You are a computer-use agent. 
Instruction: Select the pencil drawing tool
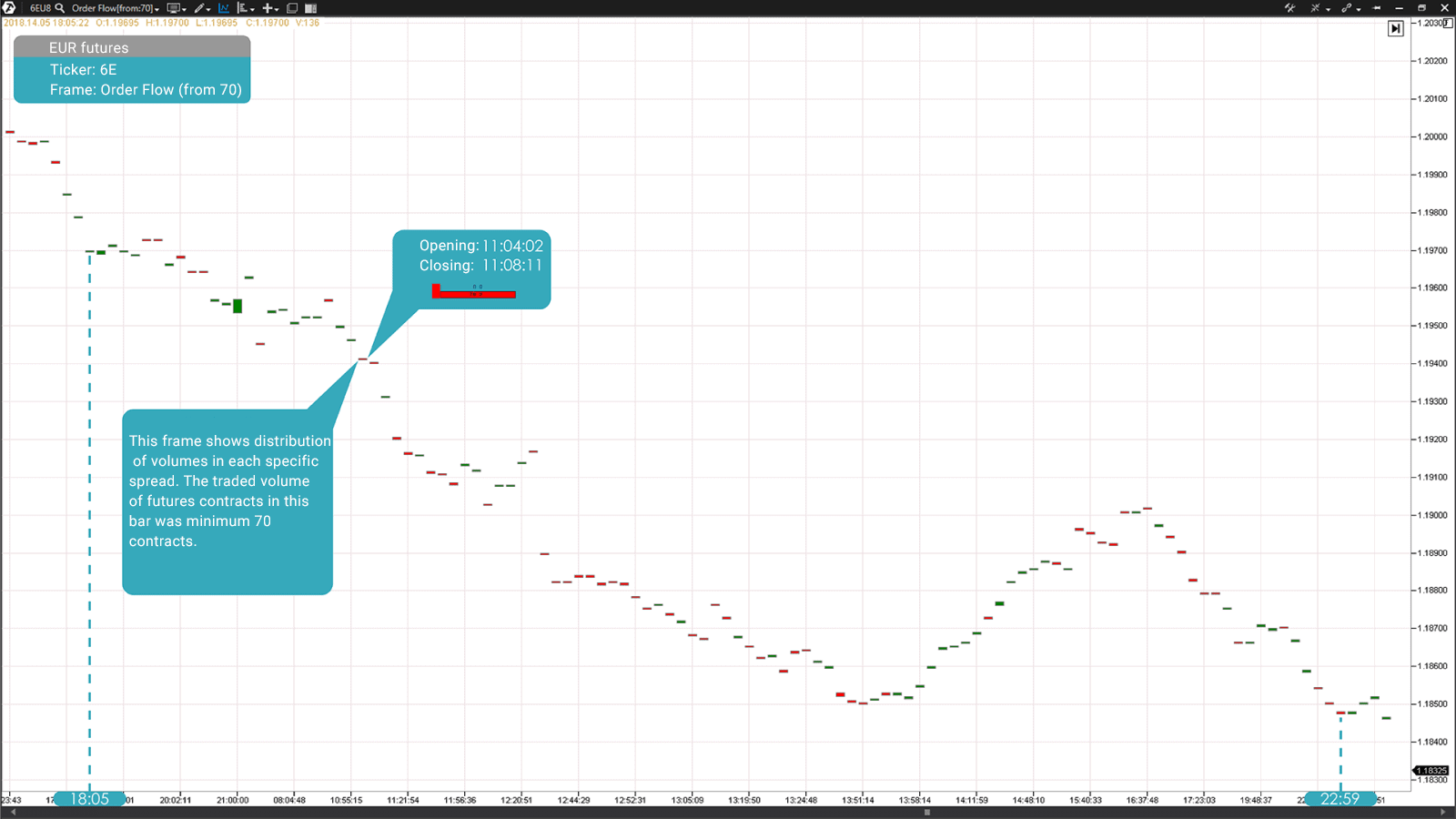[200, 8]
